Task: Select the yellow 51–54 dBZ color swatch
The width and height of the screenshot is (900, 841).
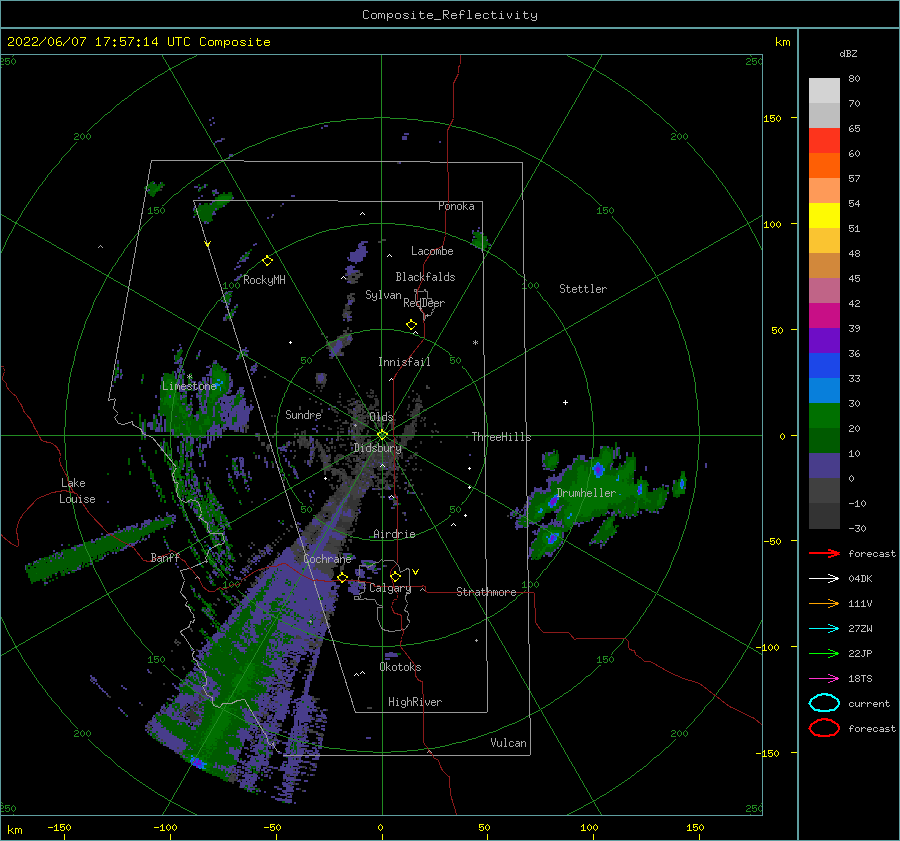Action: point(824,215)
